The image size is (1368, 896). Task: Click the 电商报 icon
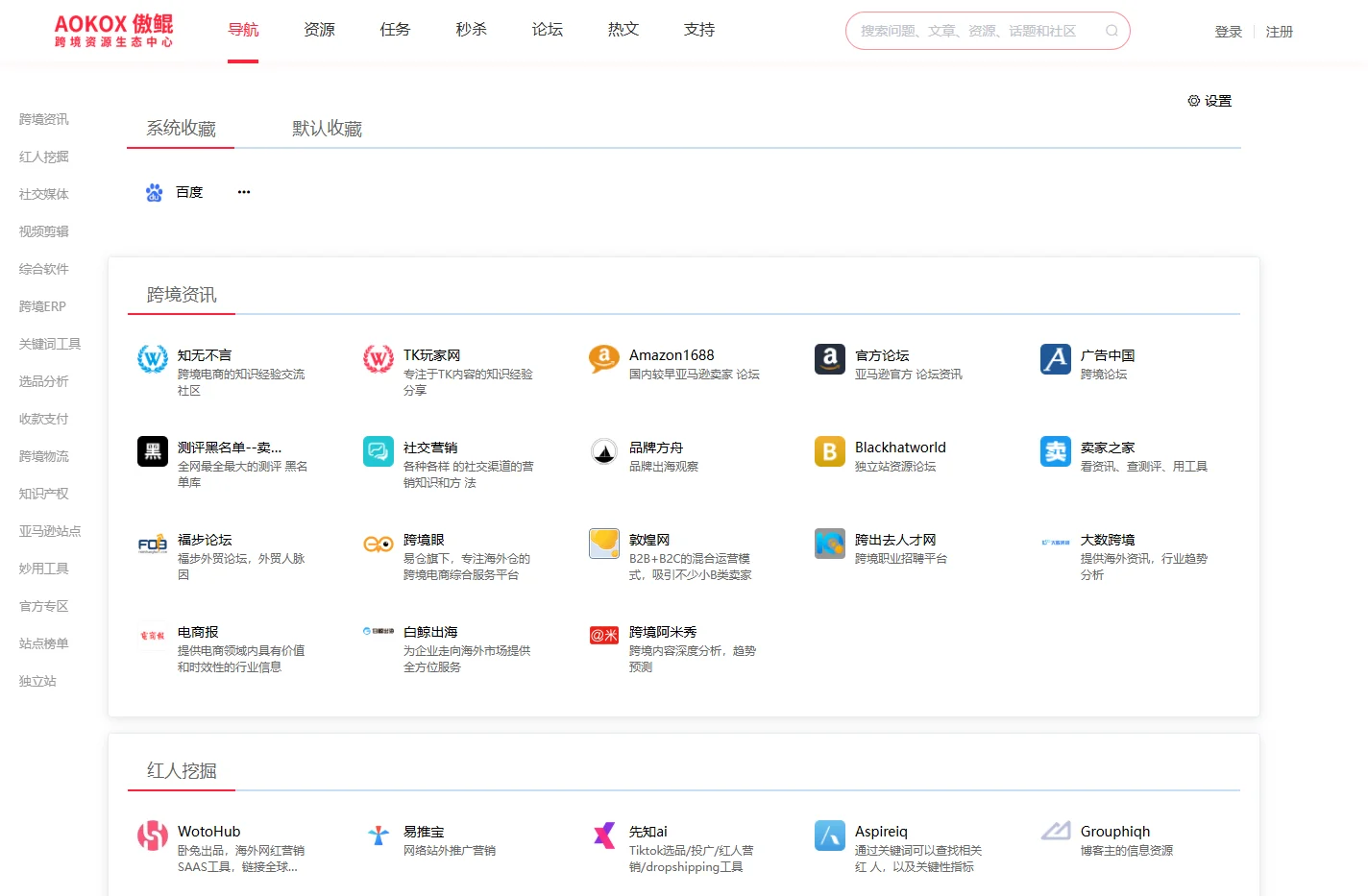coord(153,636)
